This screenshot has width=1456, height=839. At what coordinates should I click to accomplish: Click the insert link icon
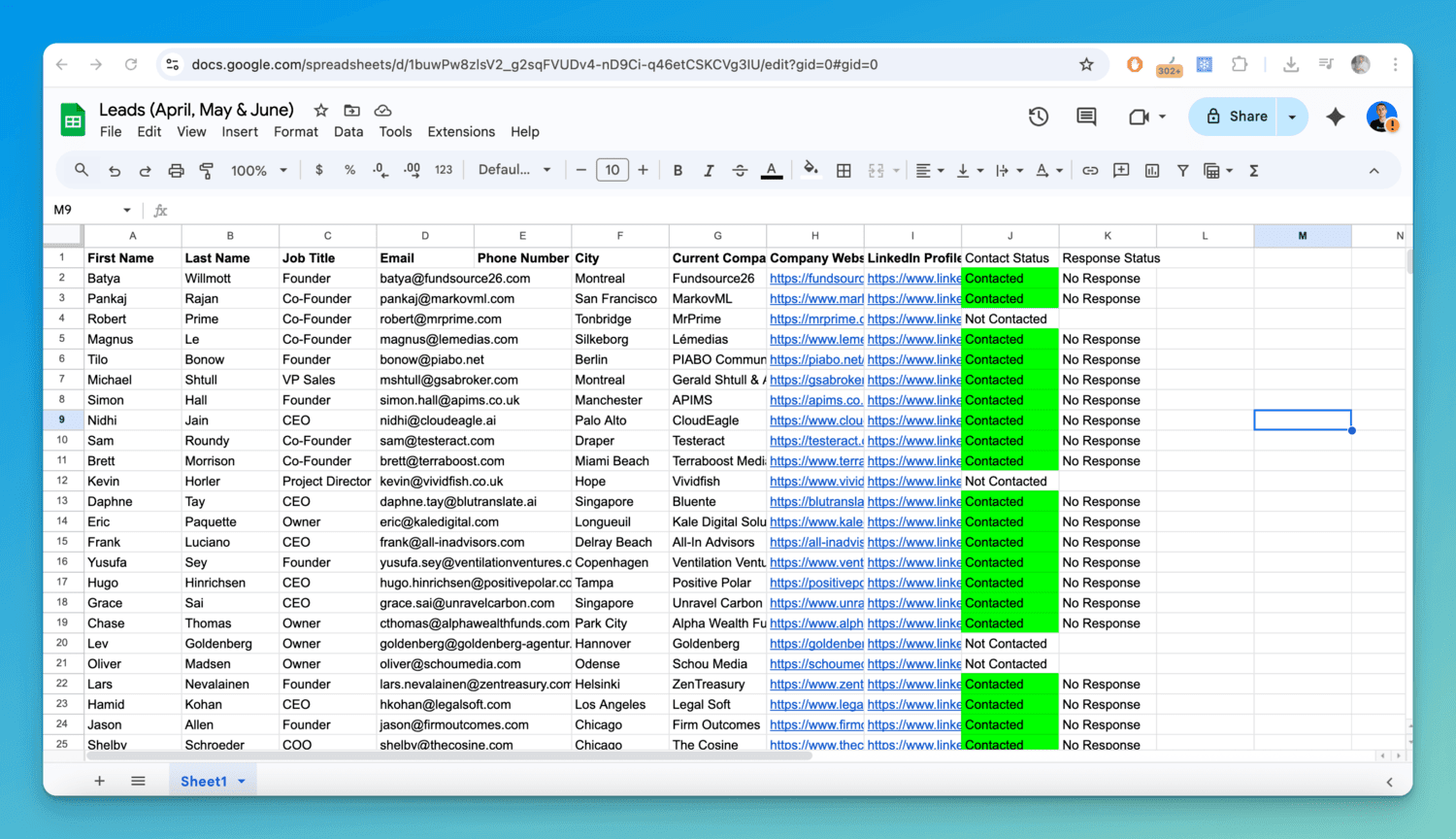[1090, 171]
